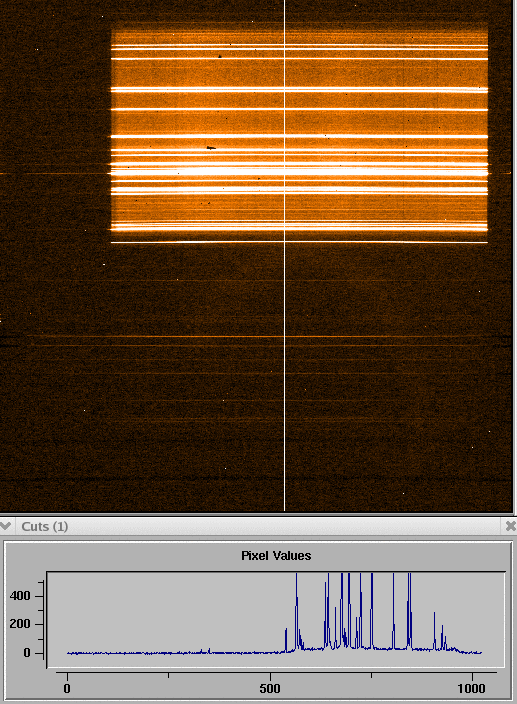
Task: Select the Cuts (1) panel header
Action: 258,526
